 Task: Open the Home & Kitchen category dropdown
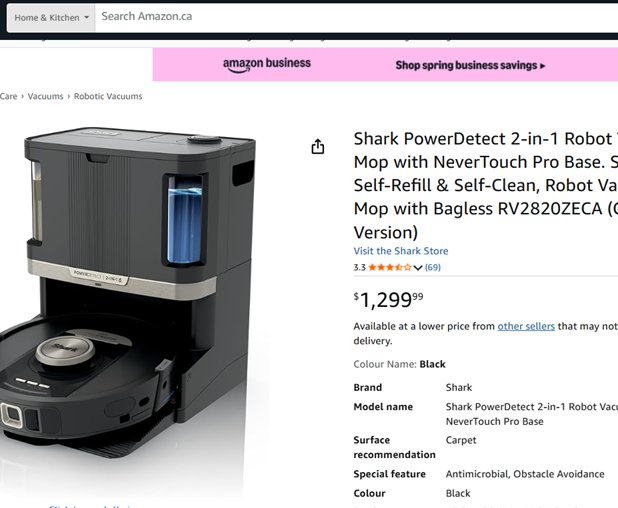(x=51, y=17)
